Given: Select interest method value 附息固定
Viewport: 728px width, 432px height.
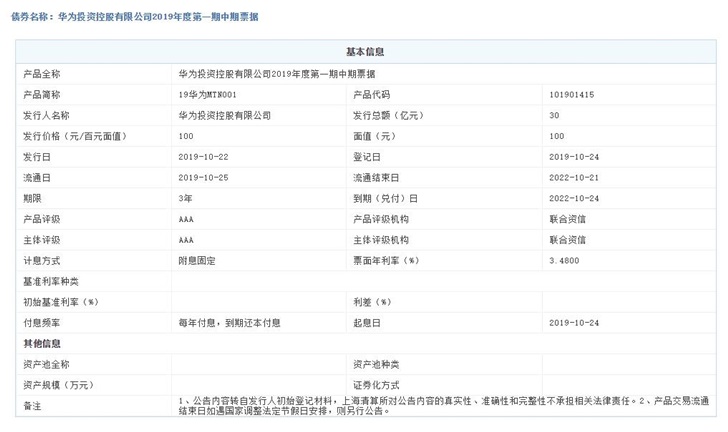Looking at the screenshot, I should 197,261.
